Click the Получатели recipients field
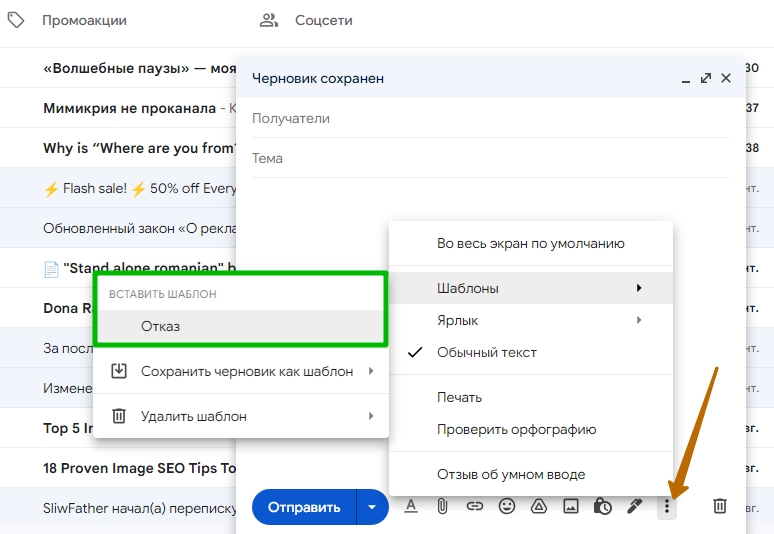This screenshot has width=774, height=534. point(491,118)
